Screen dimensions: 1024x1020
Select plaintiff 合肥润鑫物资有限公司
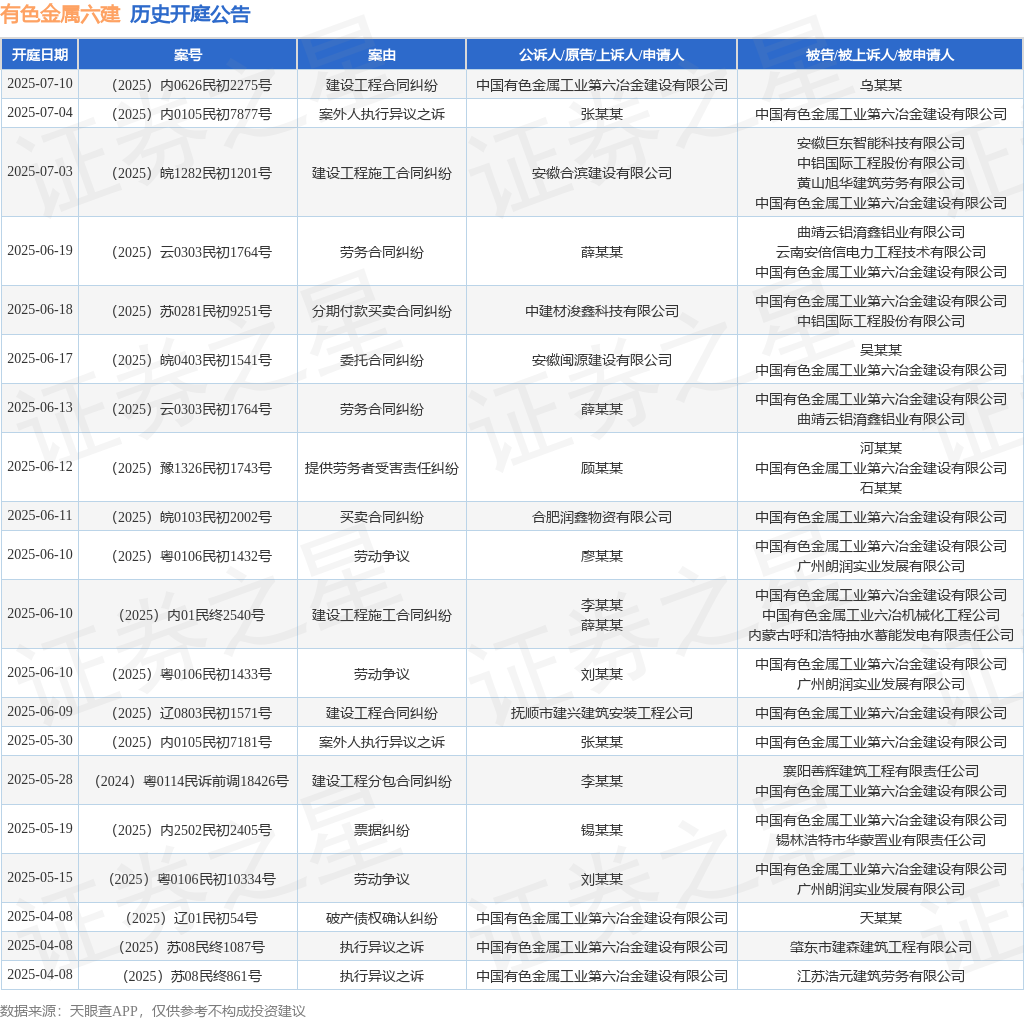pos(601,517)
